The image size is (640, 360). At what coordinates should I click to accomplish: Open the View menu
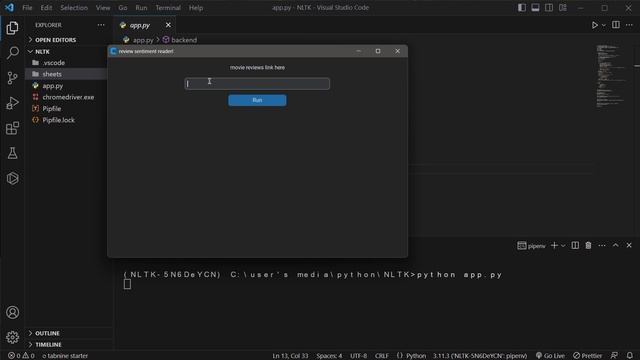tap(103, 8)
